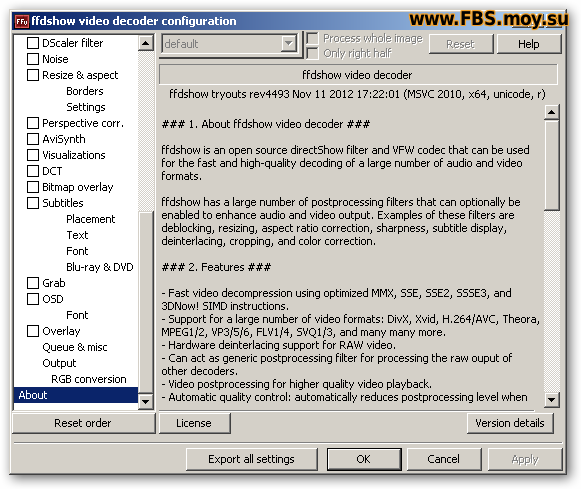Toggle the OSD checkbox

(x=33, y=299)
